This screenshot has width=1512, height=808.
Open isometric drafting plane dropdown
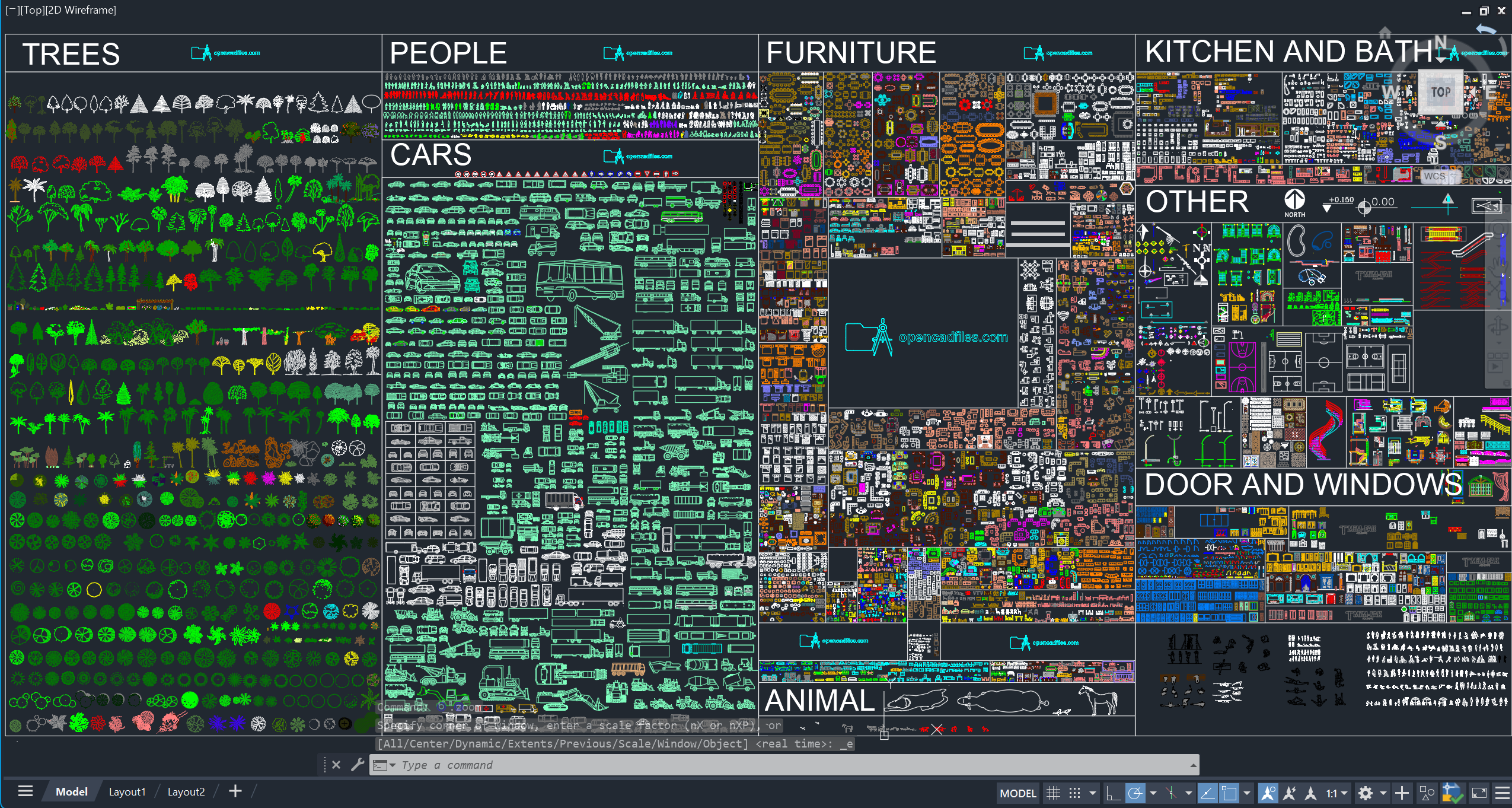tap(1189, 793)
